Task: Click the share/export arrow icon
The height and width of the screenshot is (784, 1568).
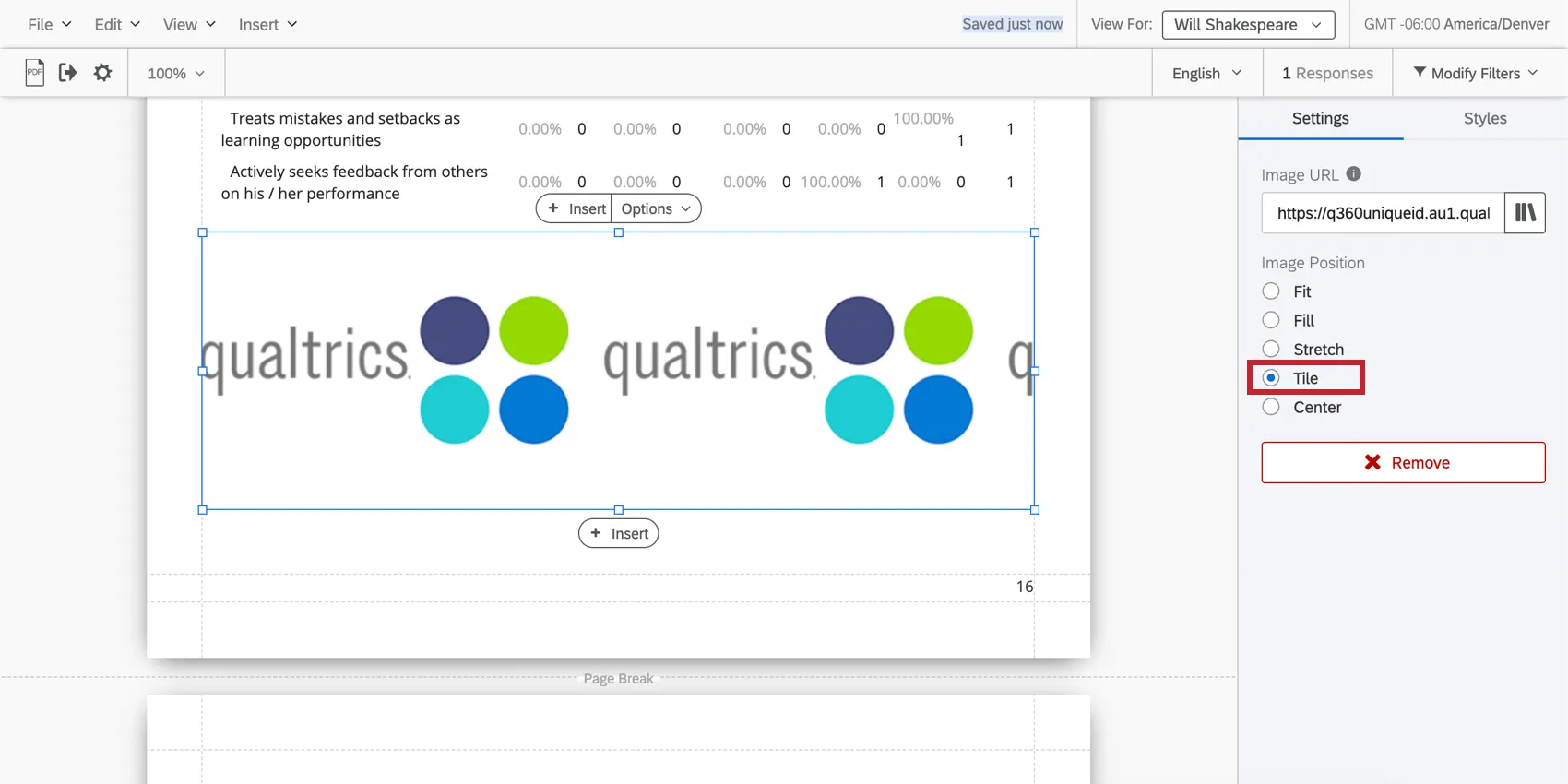Action: (67, 73)
